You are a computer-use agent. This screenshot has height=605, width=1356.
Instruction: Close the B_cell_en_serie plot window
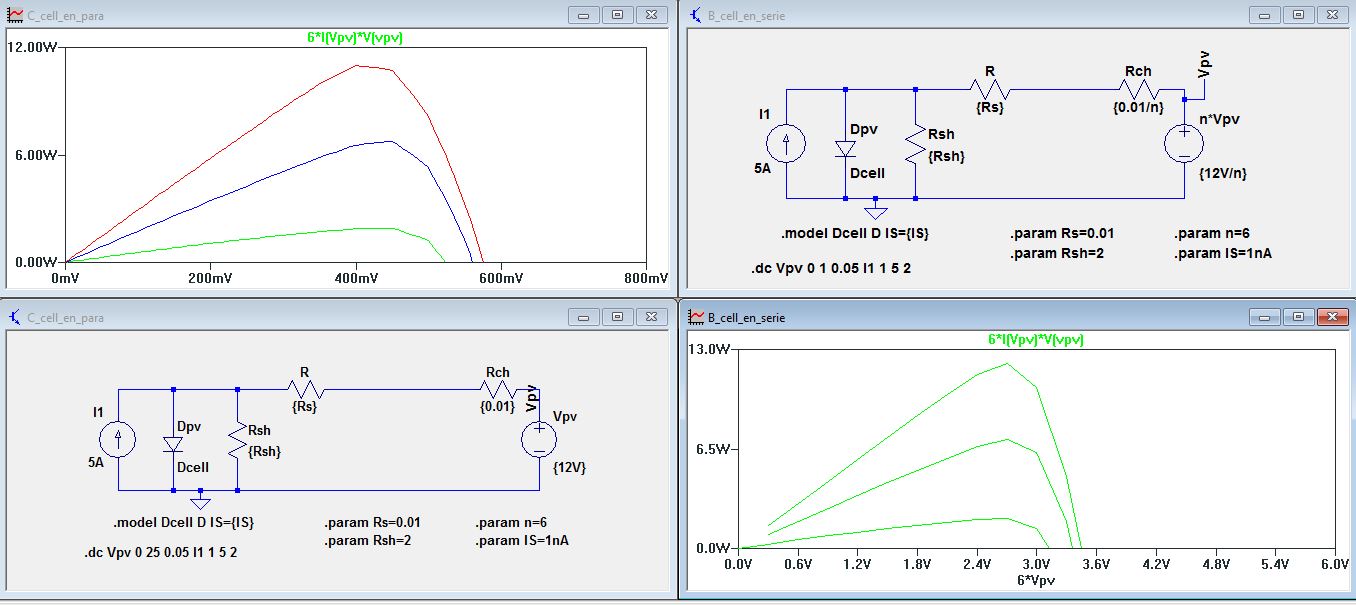click(x=1331, y=317)
